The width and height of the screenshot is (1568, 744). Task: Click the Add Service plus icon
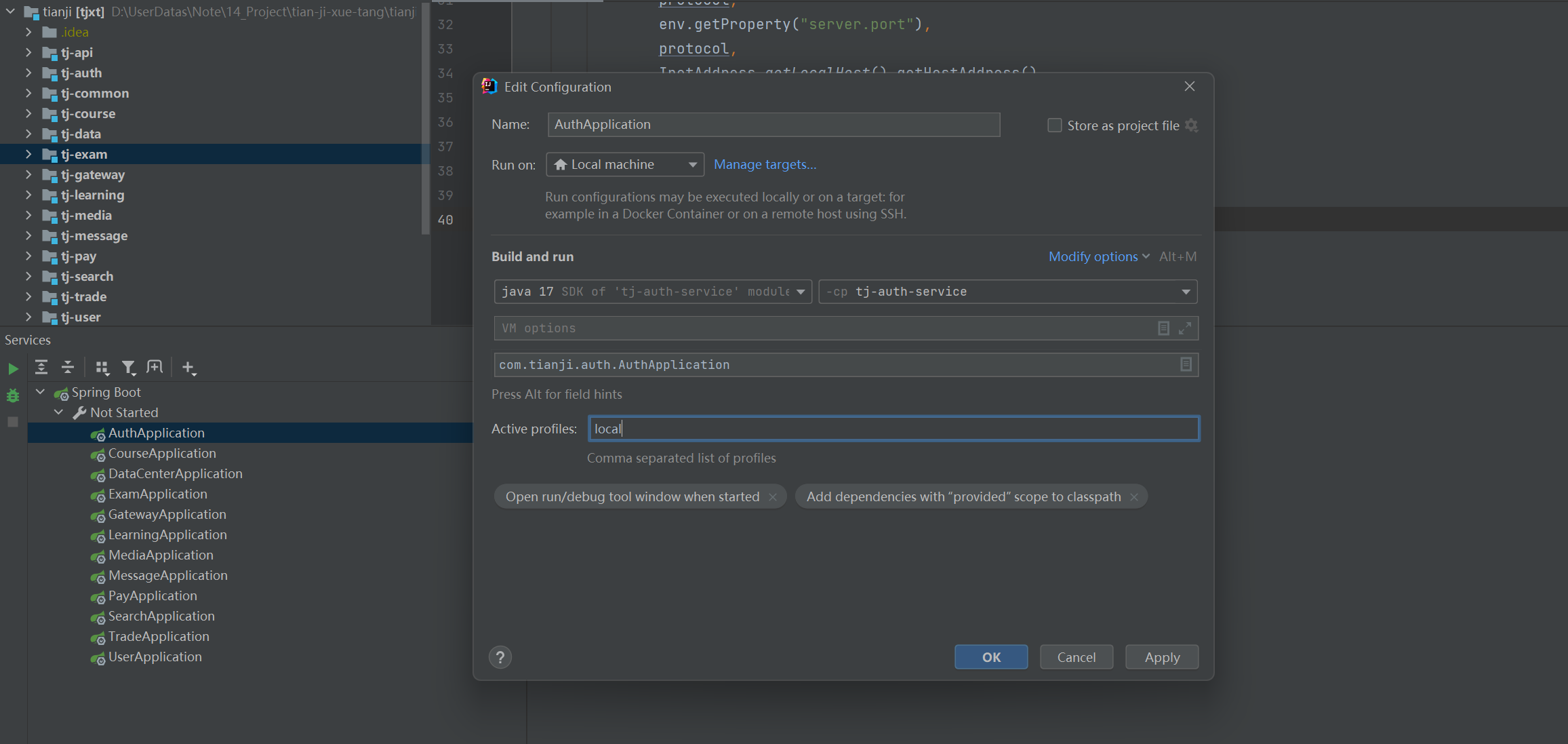[x=188, y=368]
